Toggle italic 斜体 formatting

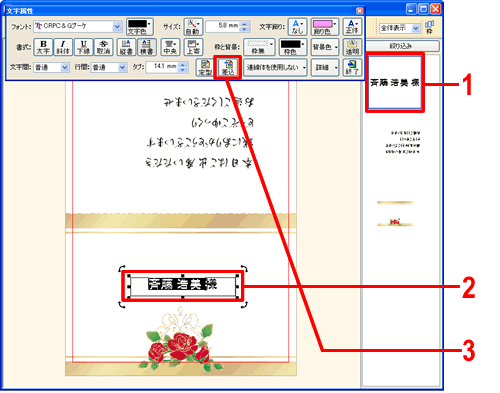click(63, 47)
